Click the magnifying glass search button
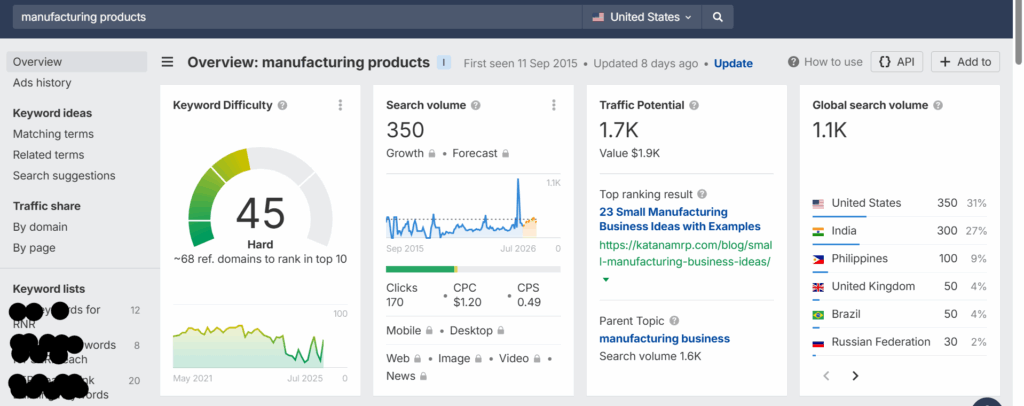 point(717,18)
